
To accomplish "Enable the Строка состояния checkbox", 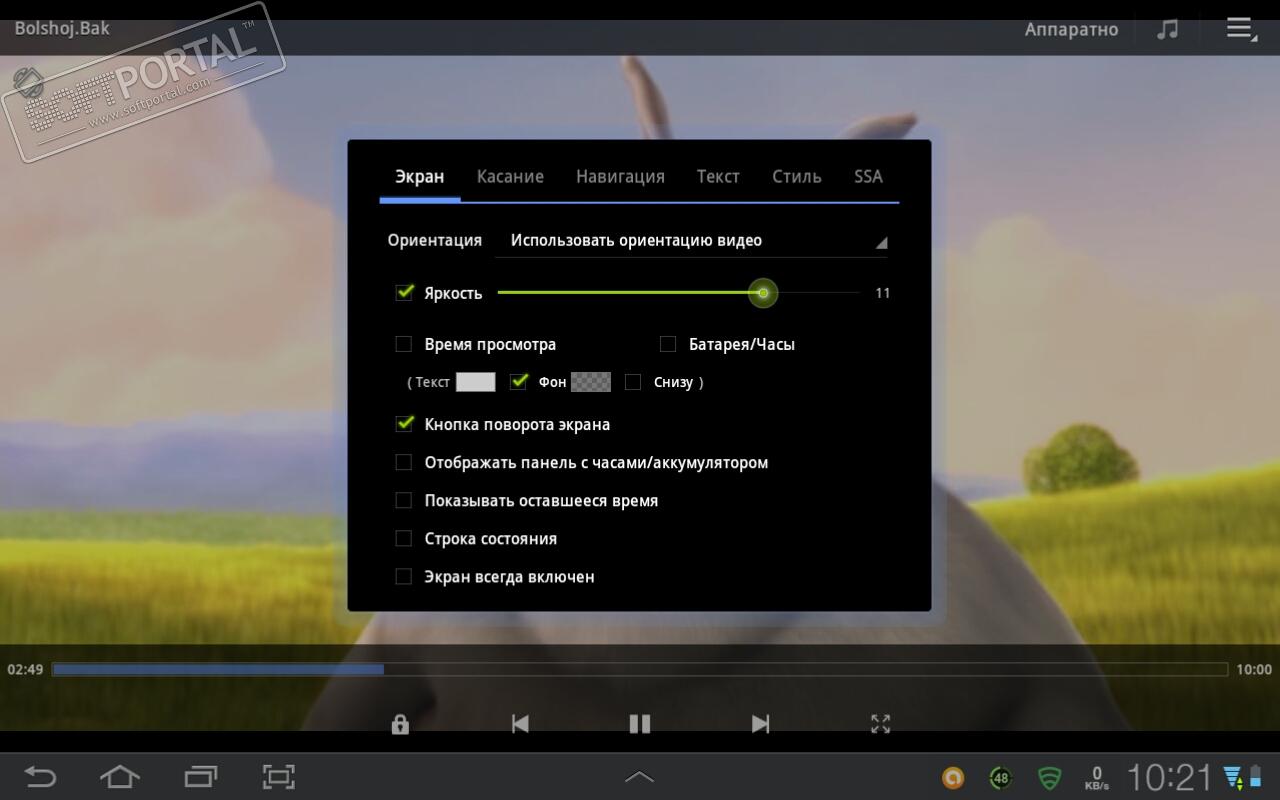I will [x=404, y=539].
